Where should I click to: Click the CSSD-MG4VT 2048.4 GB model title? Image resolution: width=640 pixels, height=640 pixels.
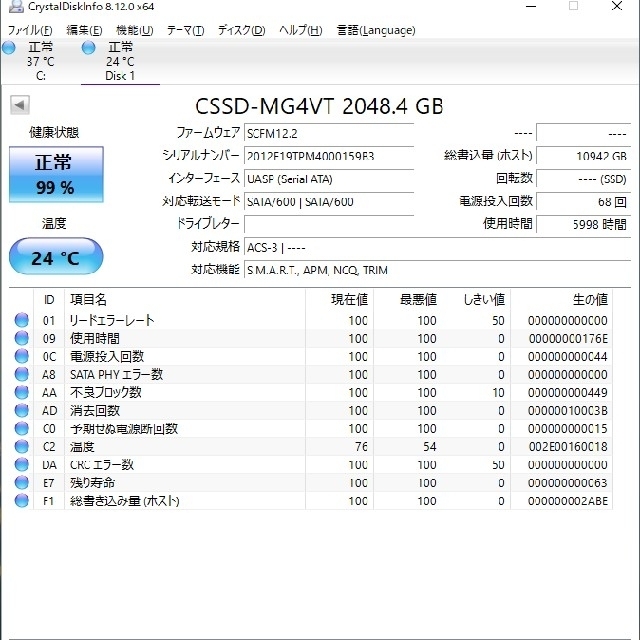coord(319,106)
